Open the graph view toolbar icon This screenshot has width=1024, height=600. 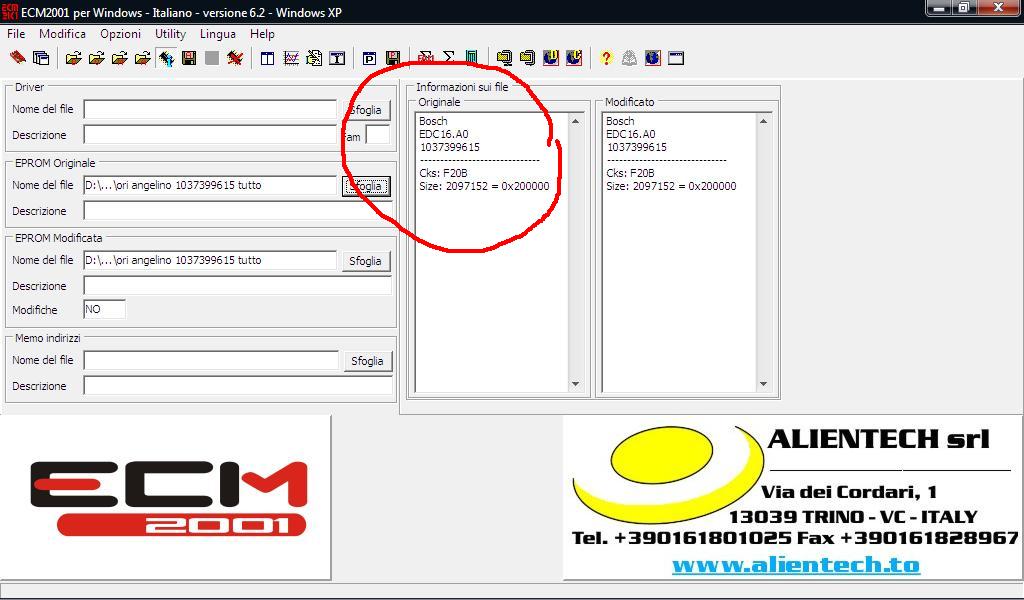[x=291, y=58]
